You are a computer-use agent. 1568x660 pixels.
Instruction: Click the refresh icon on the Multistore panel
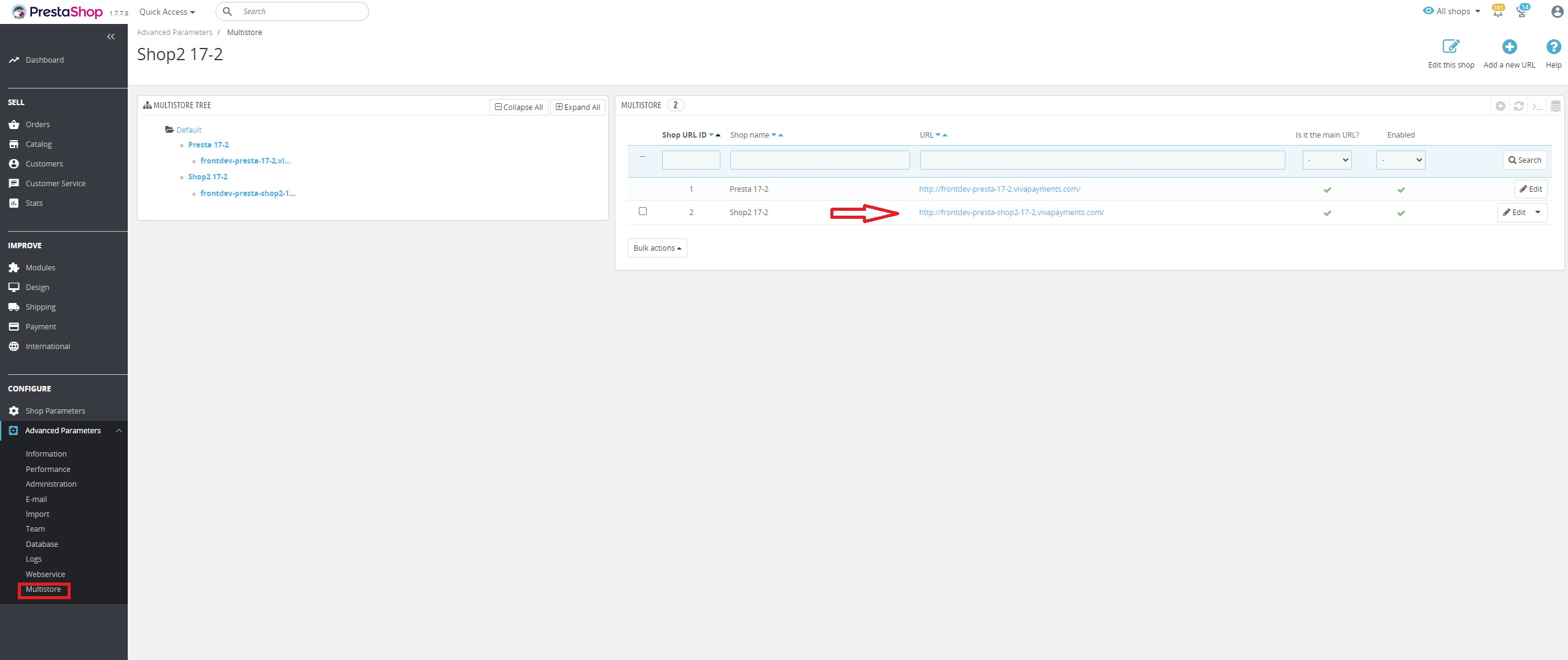pos(1518,106)
